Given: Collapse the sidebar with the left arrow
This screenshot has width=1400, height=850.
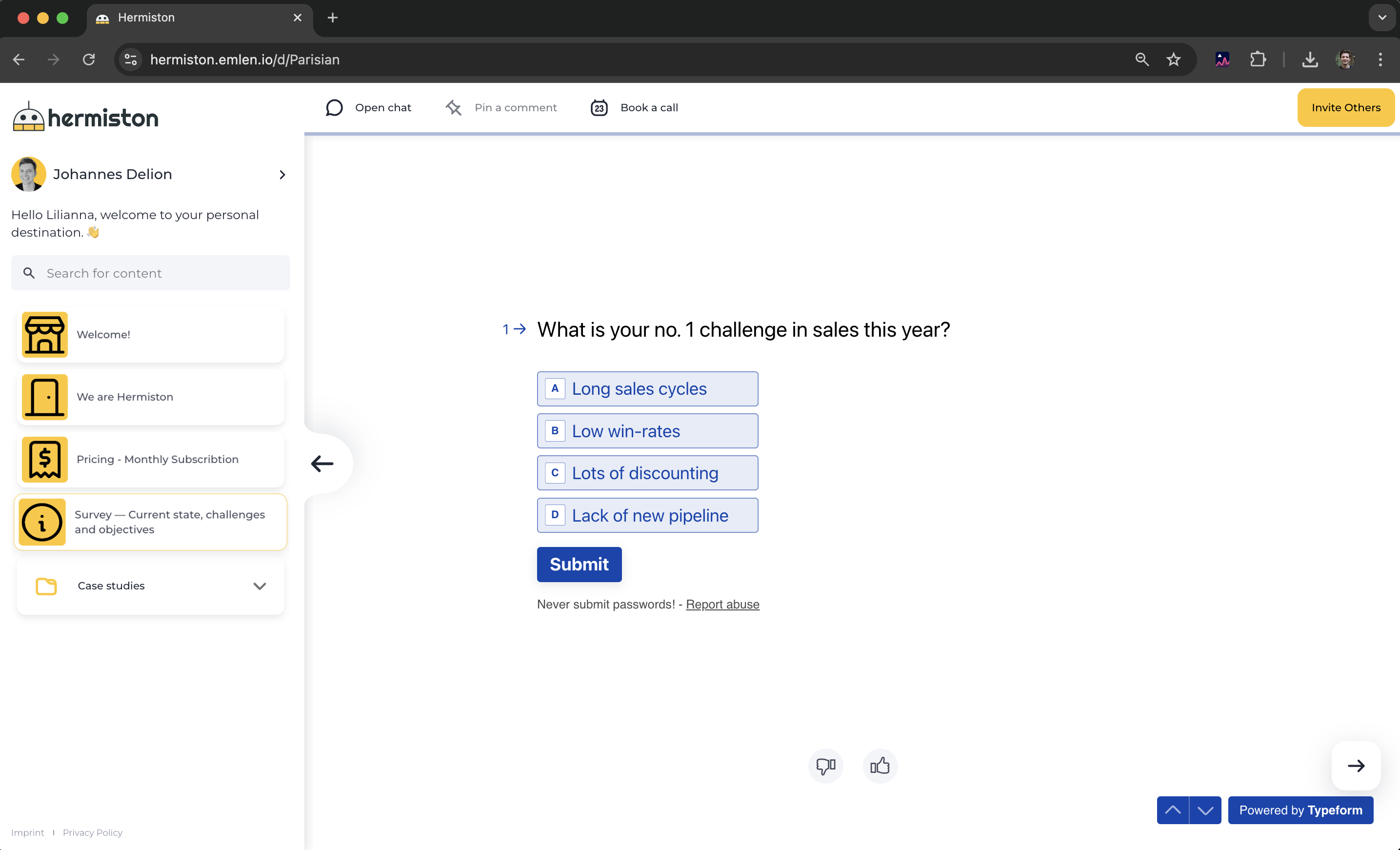Looking at the screenshot, I should click(322, 463).
